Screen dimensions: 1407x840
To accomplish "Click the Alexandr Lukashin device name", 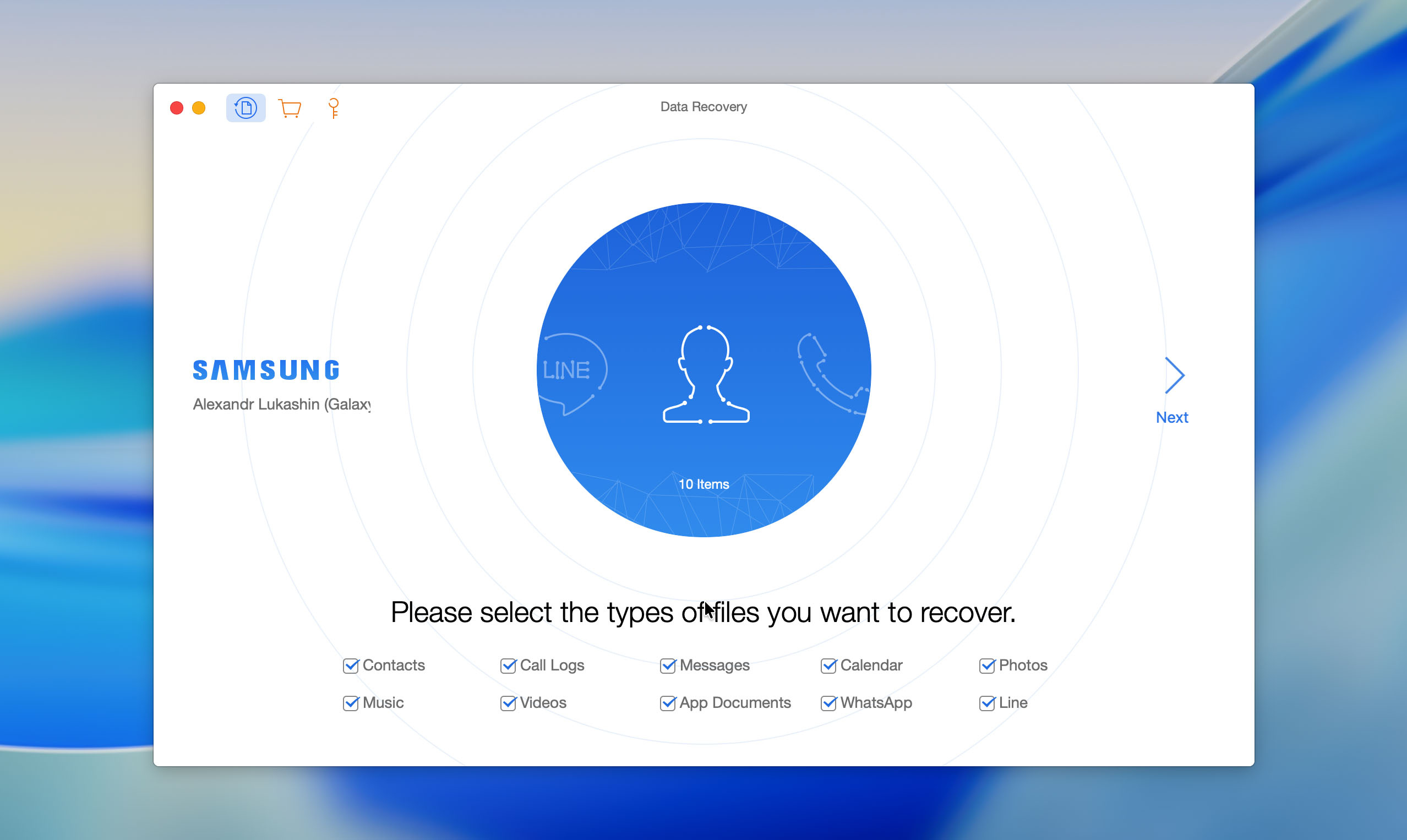I will pyautogui.click(x=281, y=404).
